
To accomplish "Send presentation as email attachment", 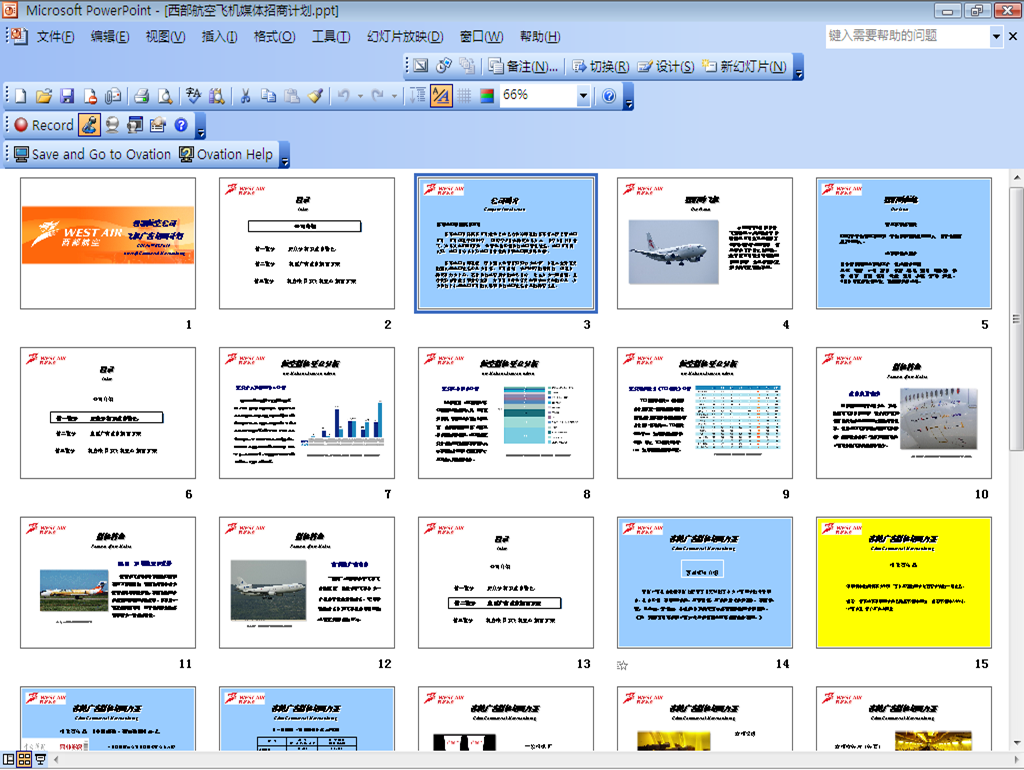I will click(113, 96).
